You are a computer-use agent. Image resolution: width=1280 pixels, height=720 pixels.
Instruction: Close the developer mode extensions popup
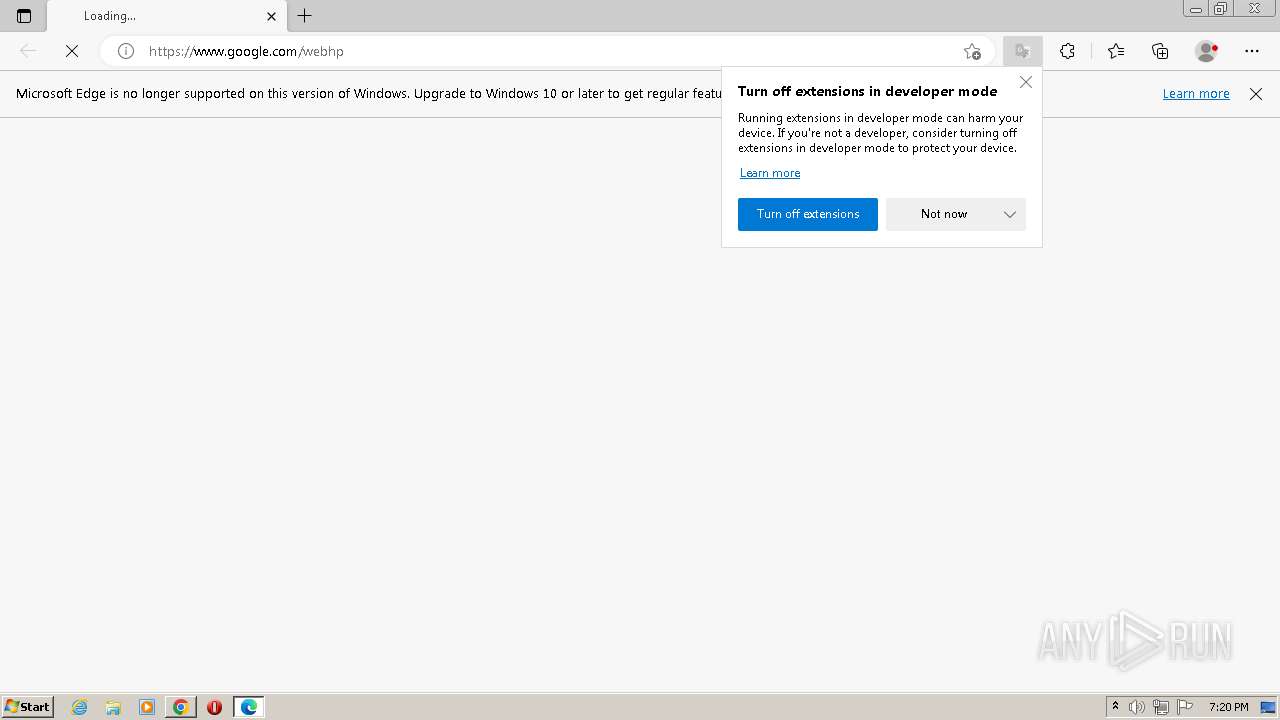tap(1026, 82)
